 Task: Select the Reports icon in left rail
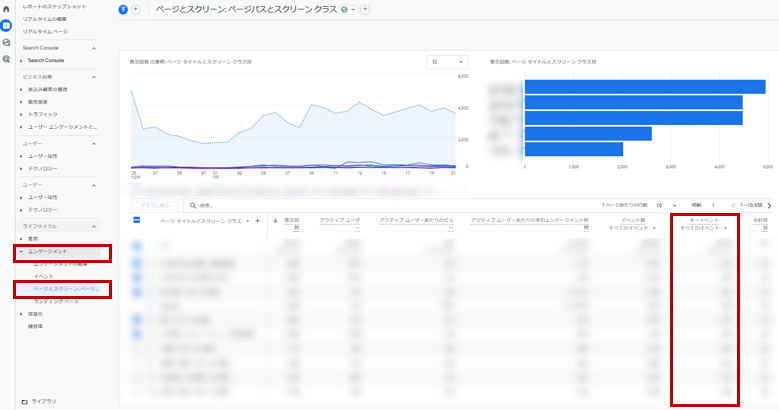point(6,25)
